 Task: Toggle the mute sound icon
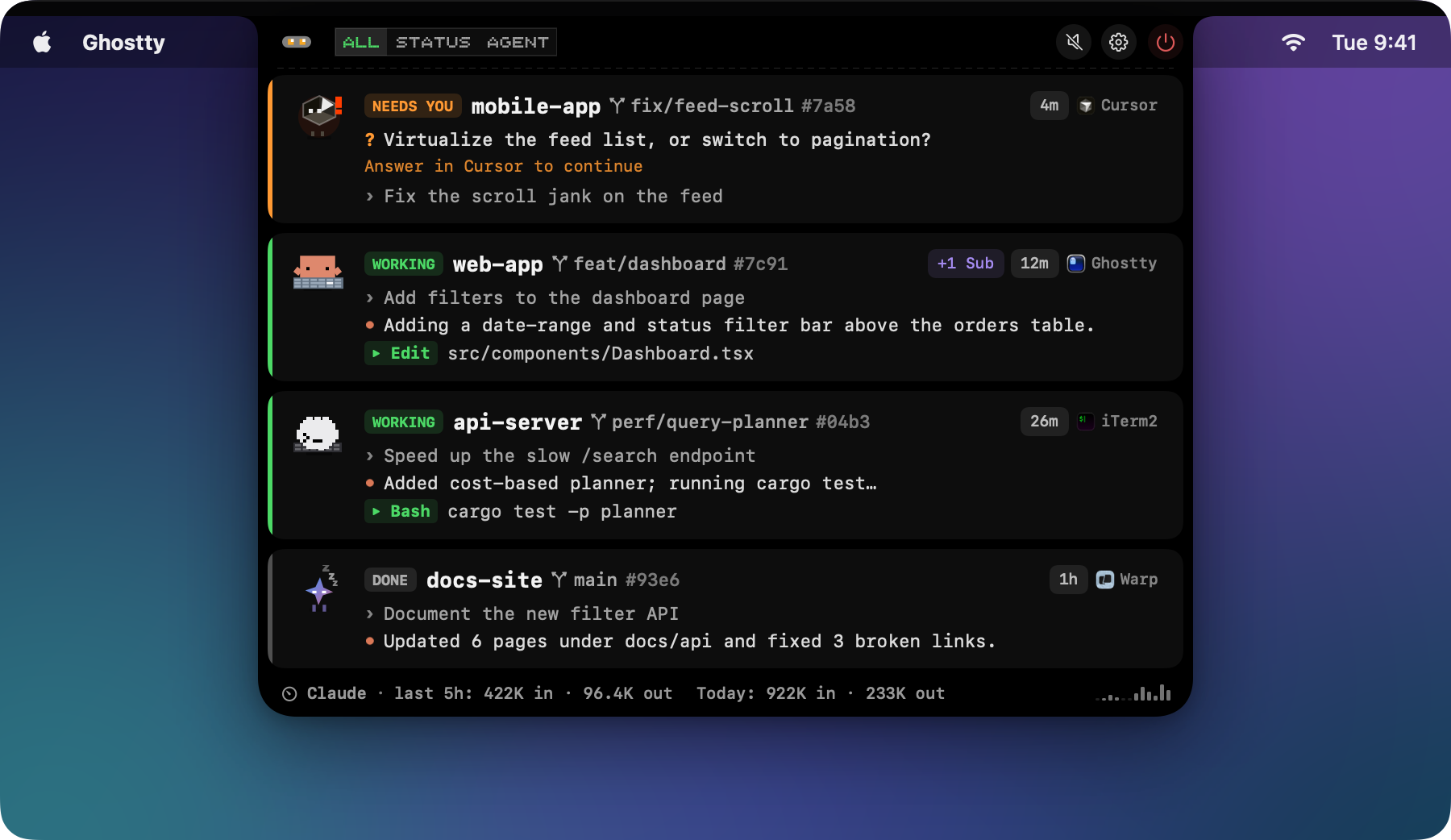1074,42
